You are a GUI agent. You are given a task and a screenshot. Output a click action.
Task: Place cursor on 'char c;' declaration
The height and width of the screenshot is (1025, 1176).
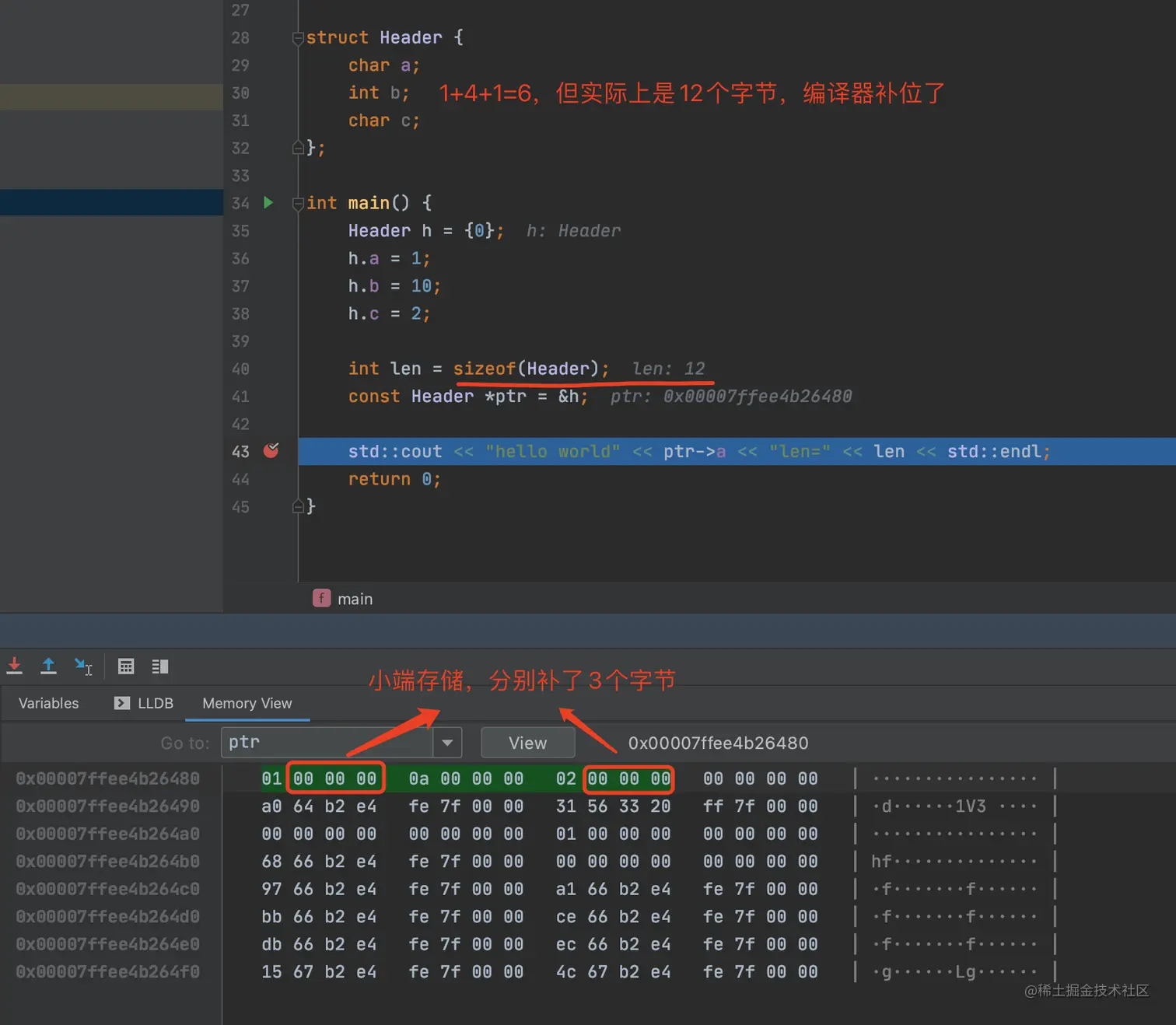(x=384, y=121)
